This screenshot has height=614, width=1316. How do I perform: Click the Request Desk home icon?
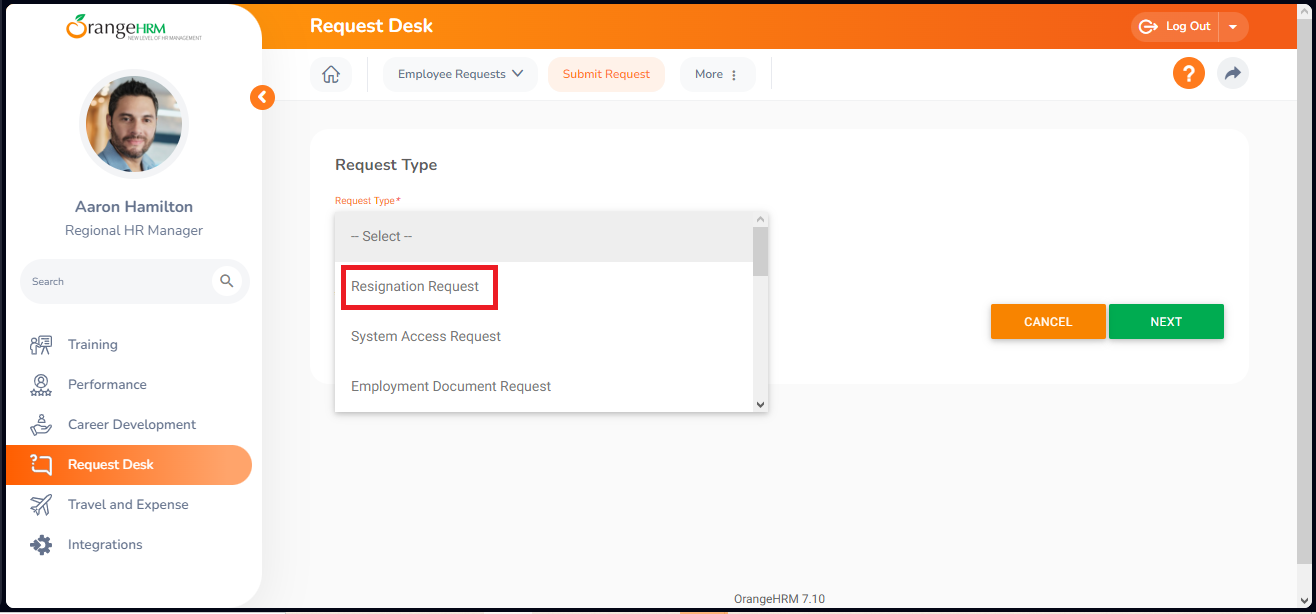331,73
